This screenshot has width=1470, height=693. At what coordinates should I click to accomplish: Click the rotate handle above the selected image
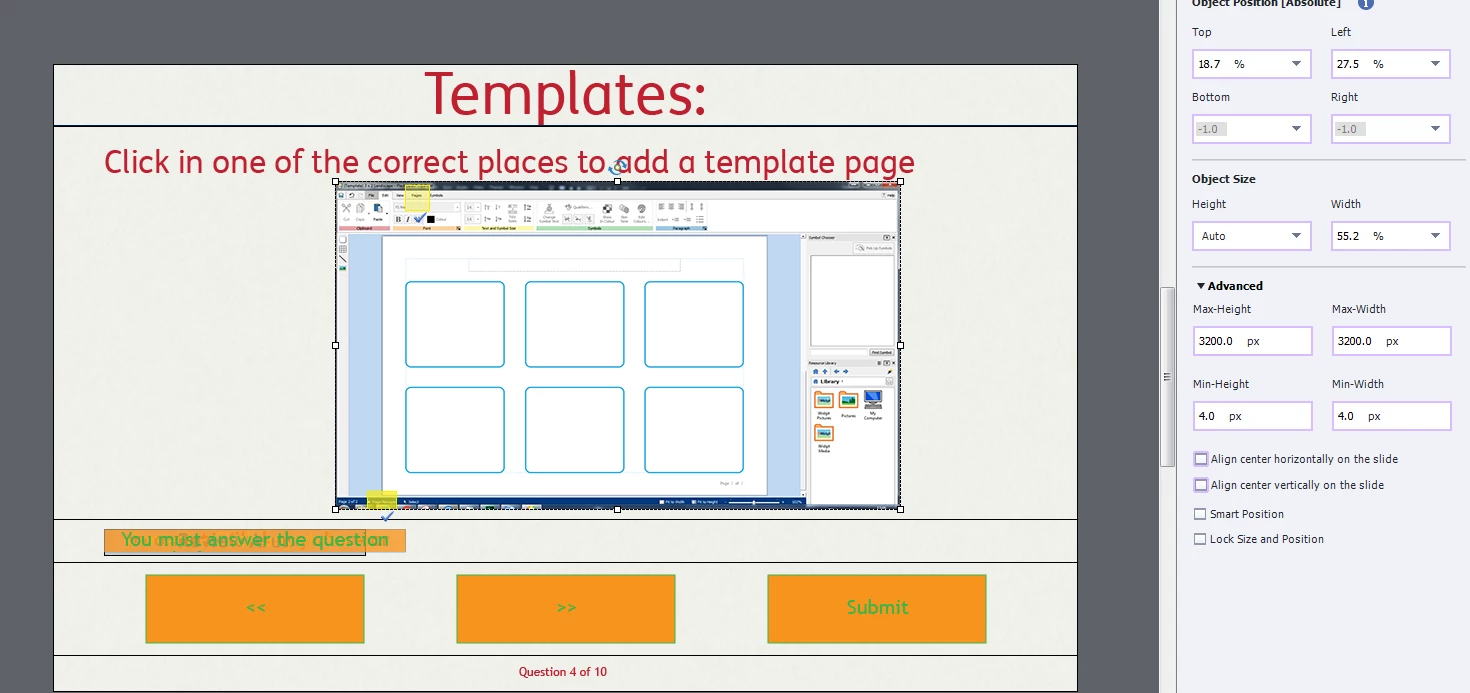tap(619, 167)
